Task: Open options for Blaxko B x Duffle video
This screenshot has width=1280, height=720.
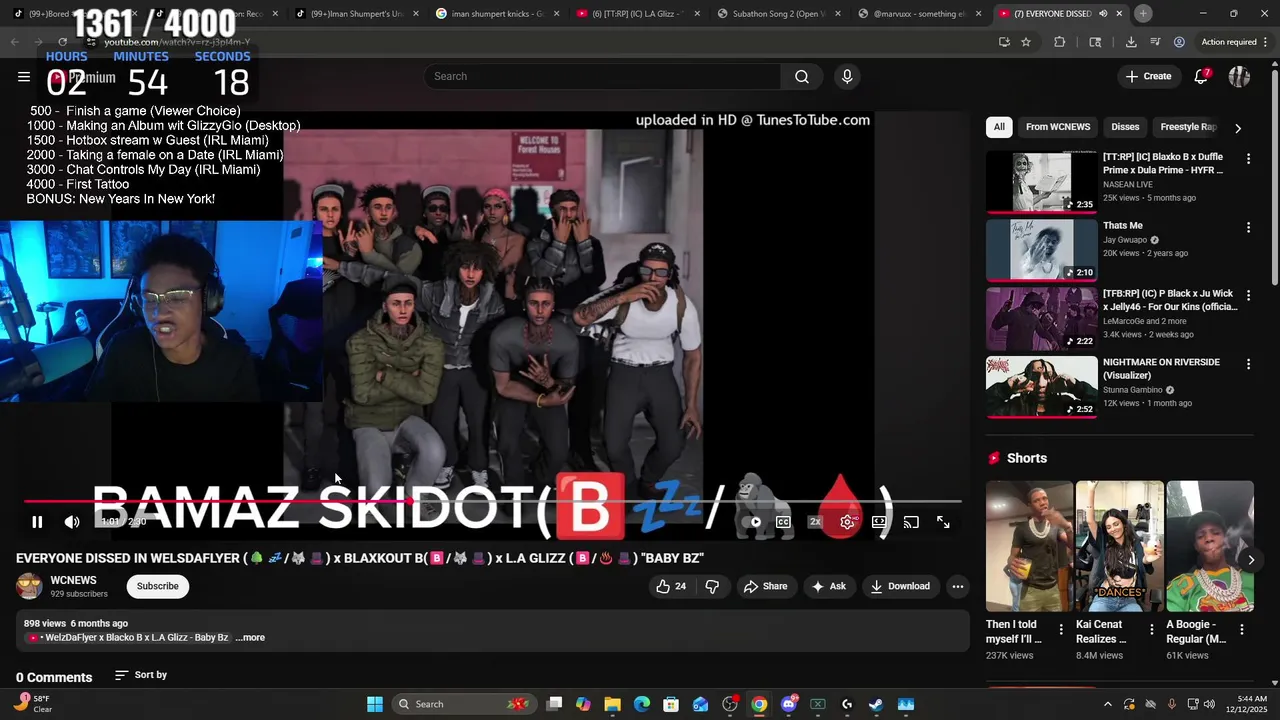Action: 1248,159
